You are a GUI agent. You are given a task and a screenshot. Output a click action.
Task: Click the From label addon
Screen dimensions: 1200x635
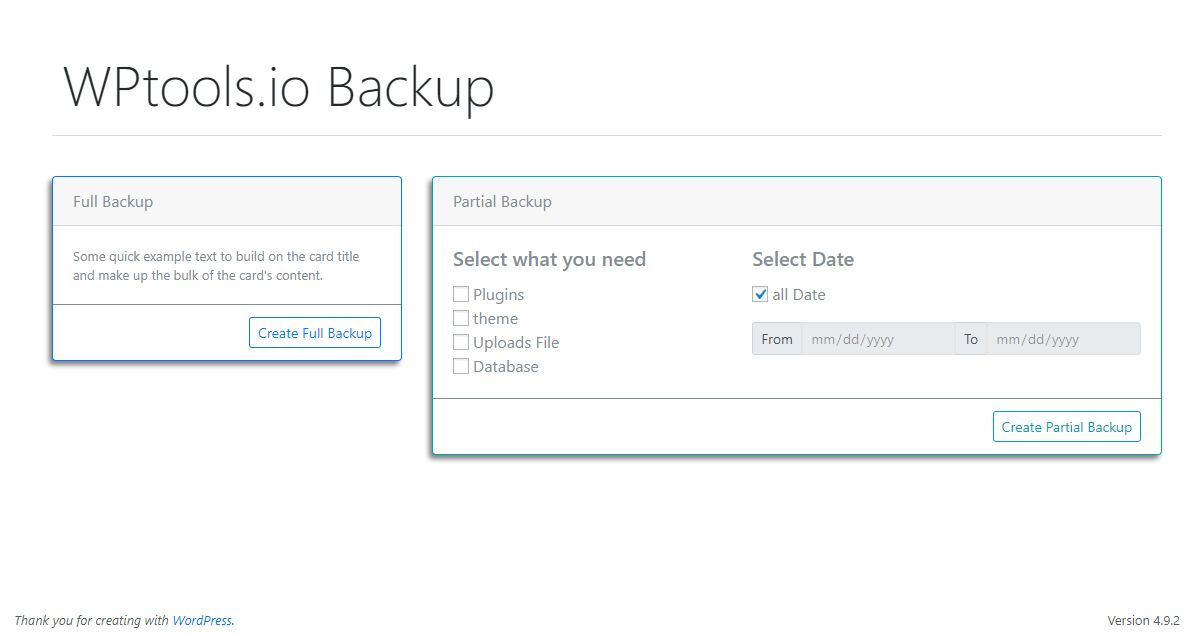[x=777, y=339]
